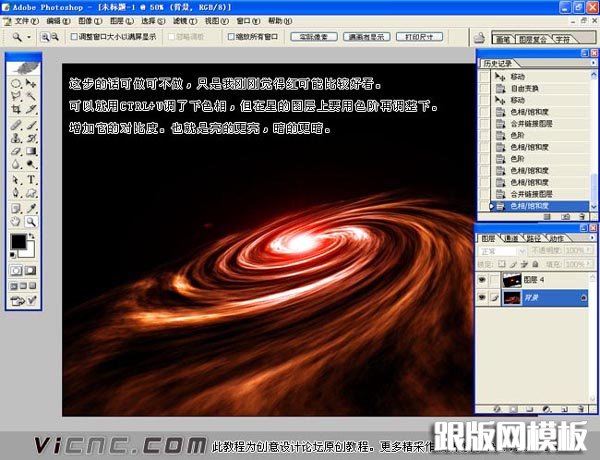Select the Blur tool

[x=16, y=164]
